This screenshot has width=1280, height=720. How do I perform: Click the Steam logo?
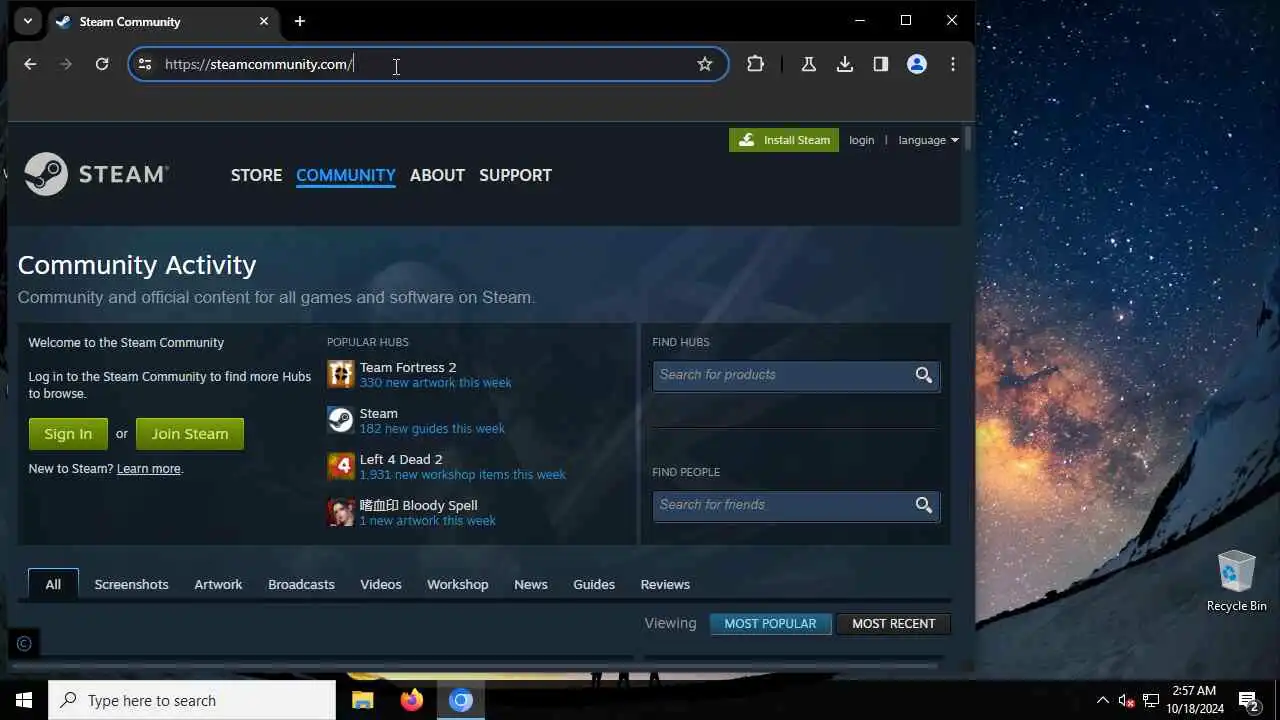96,174
